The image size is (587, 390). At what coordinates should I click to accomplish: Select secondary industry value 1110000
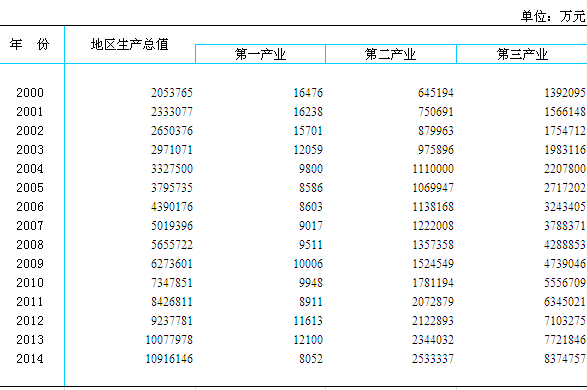pyautogui.click(x=433, y=169)
